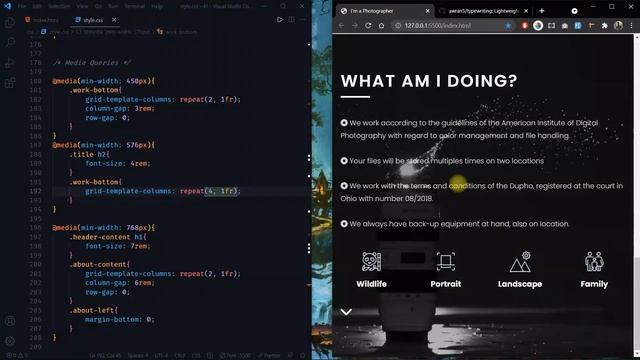Image resolution: width=640 pixels, height=360 pixels.
Task: Open the Chrome Extensions puzzle icon
Action: (604, 25)
